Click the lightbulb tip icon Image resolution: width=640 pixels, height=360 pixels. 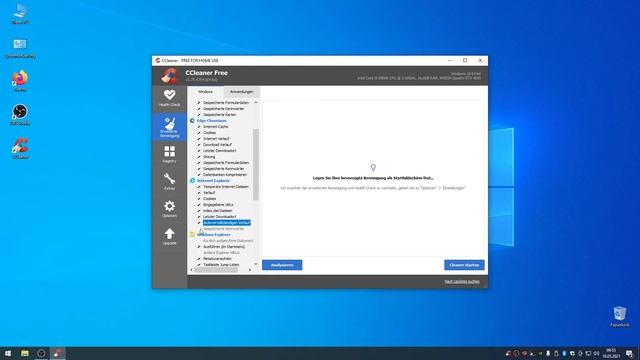click(x=373, y=167)
